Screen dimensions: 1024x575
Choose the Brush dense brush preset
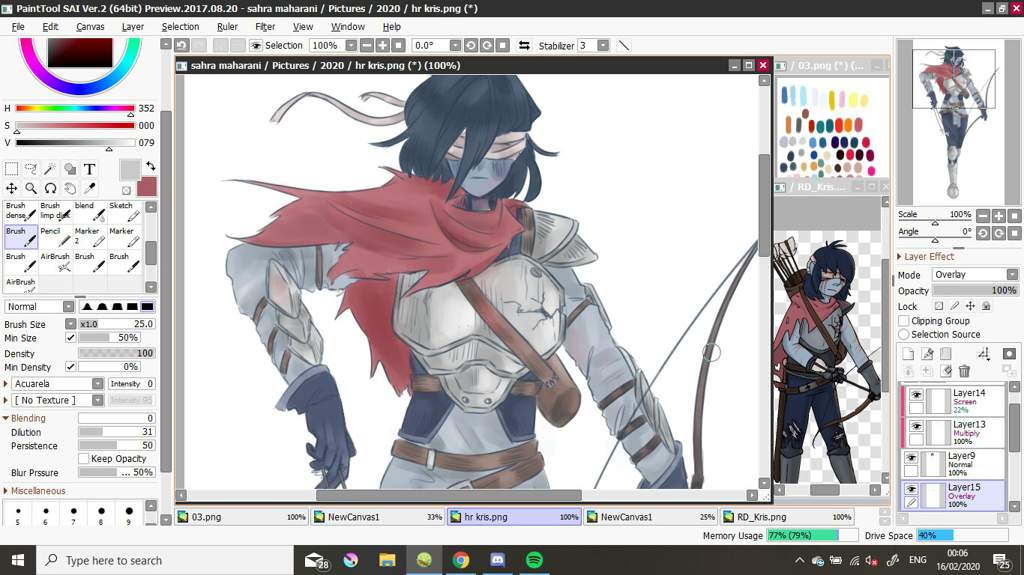pos(21,211)
